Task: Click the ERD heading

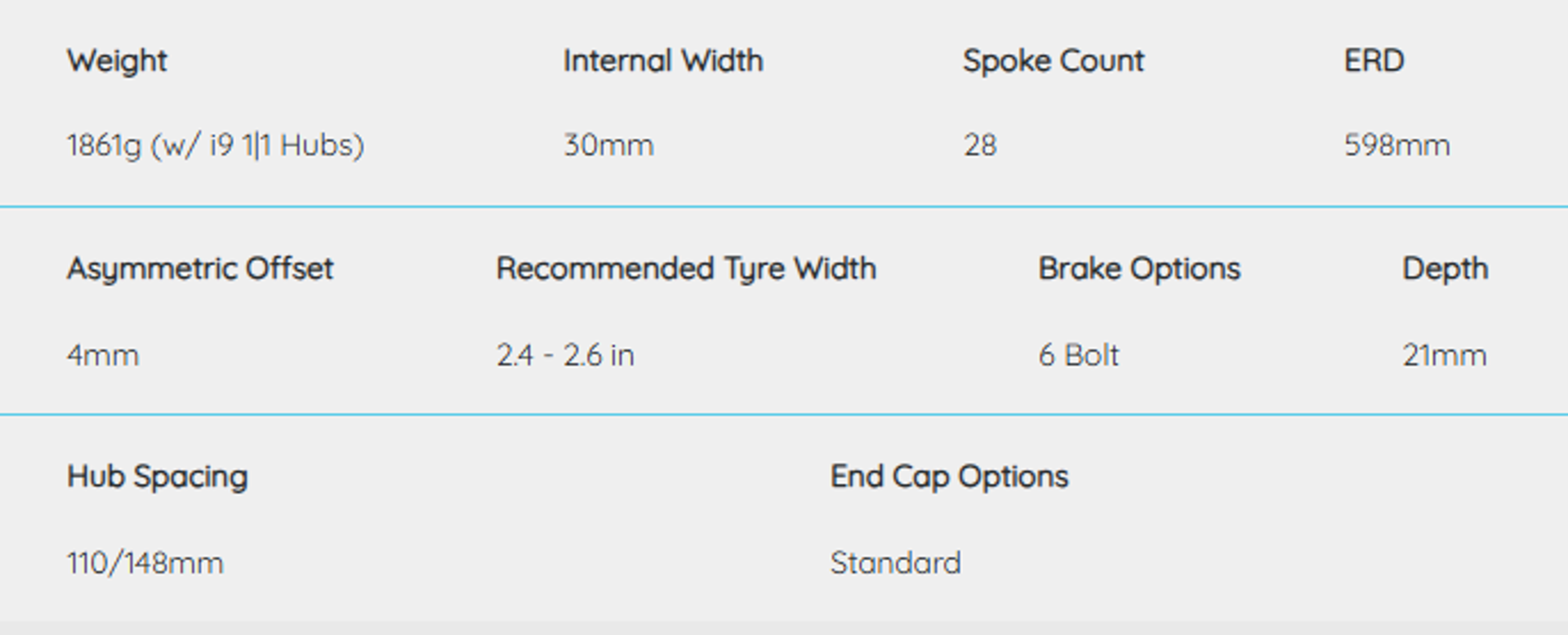Action: point(1374,61)
